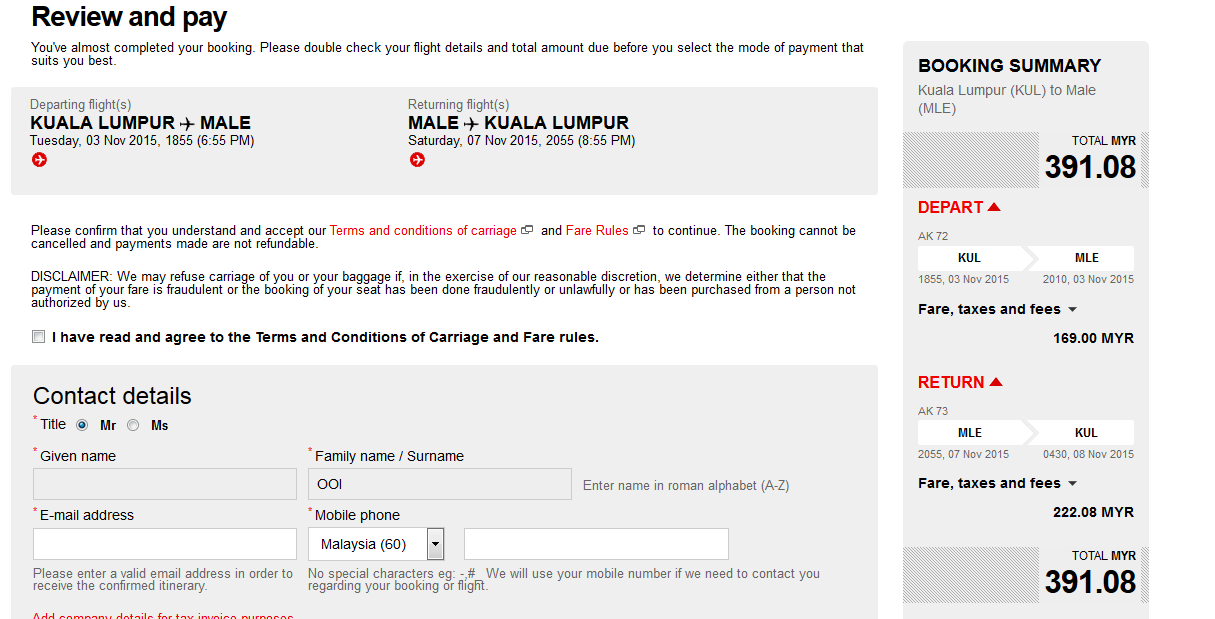This screenshot has width=1215, height=619.
Task: Select the Ms title radio button
Action: tap(133, 425)
